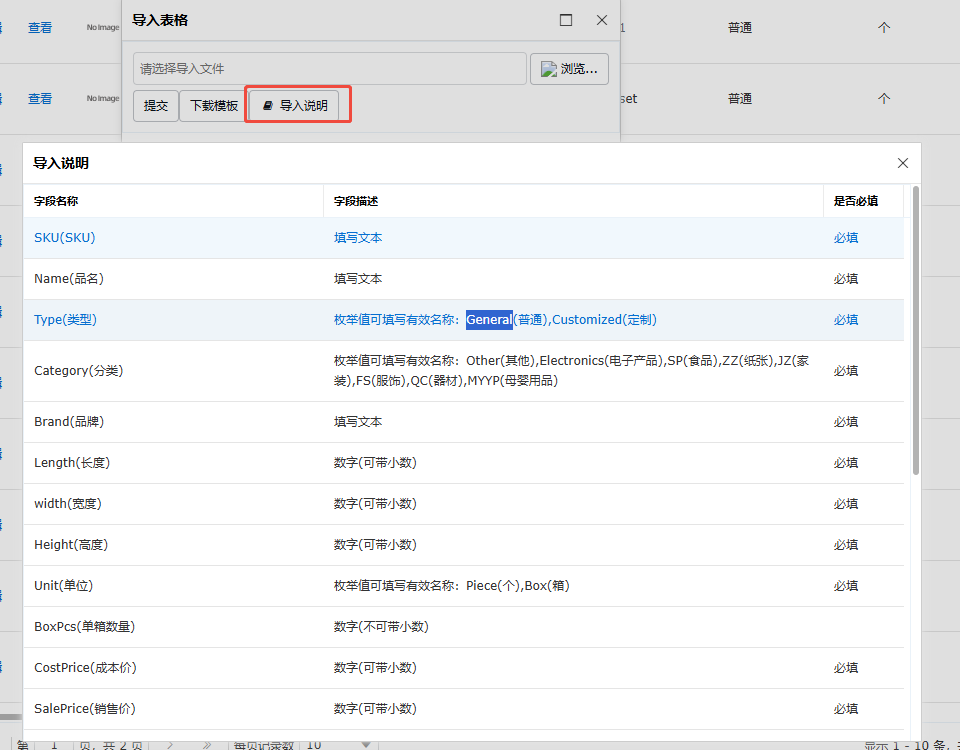Click 普通 in the second background row

point(740,99)
